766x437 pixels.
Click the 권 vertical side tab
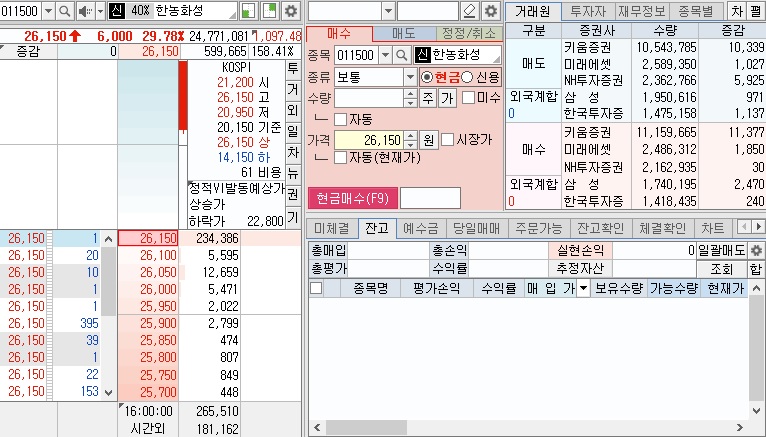[293, 195]
